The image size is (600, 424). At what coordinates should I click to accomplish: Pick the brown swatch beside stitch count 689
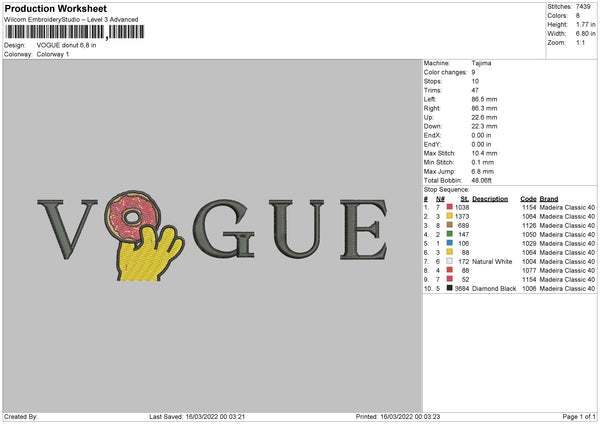click(450, 225)
